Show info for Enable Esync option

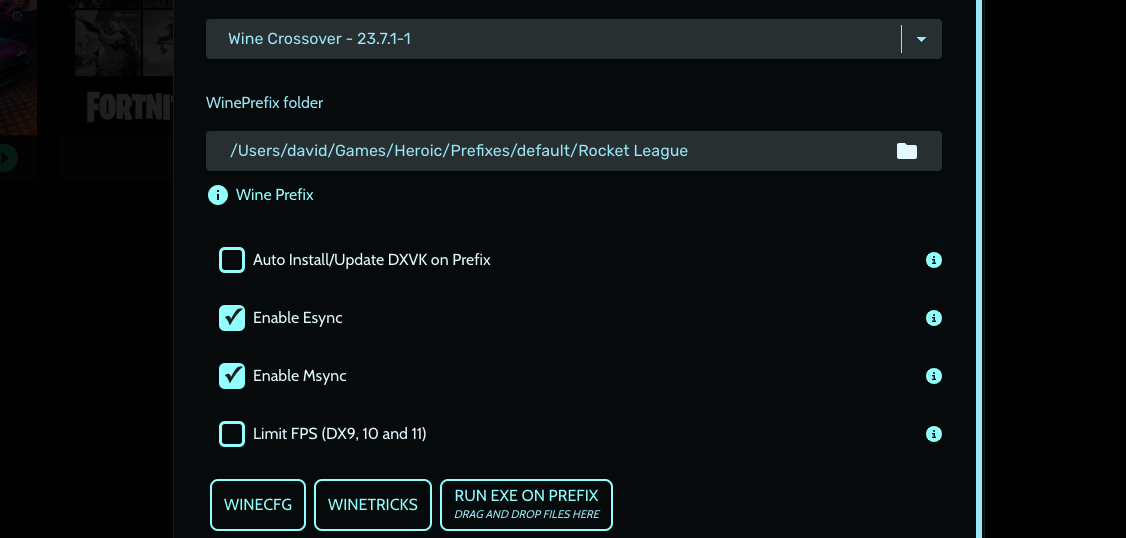[934, 317]
